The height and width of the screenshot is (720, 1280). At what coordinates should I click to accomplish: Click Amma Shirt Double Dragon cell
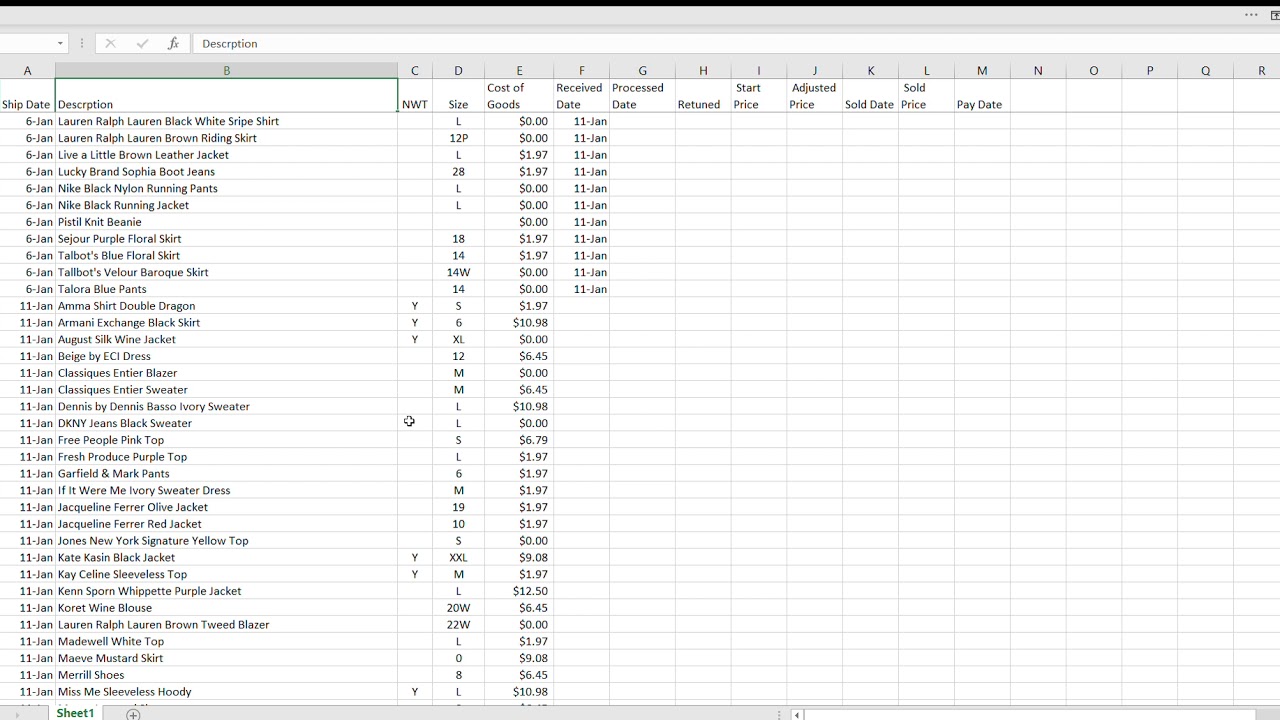[x=226, y=306]
